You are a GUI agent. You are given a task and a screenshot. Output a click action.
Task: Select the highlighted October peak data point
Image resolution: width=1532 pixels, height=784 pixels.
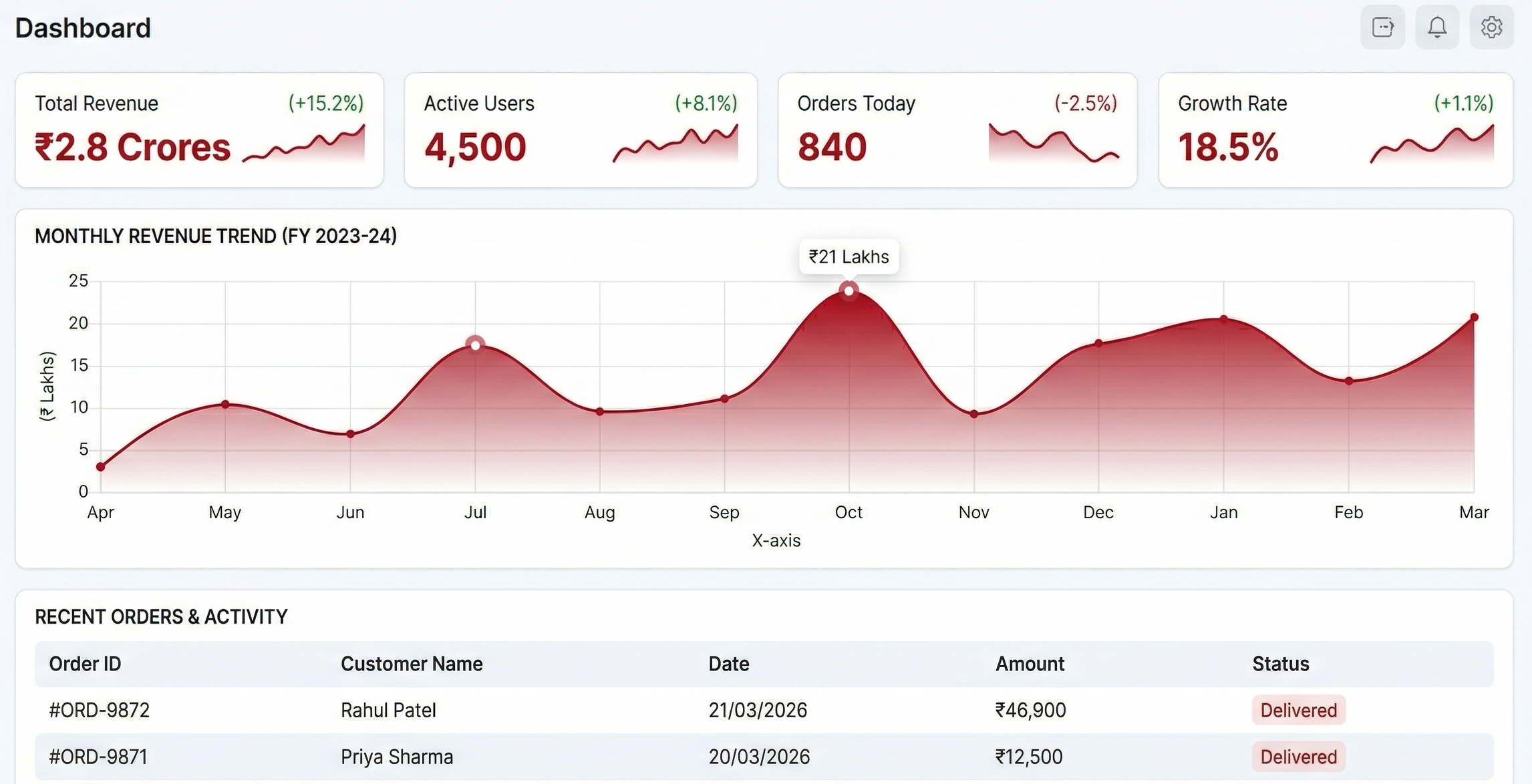click(849, 290)
